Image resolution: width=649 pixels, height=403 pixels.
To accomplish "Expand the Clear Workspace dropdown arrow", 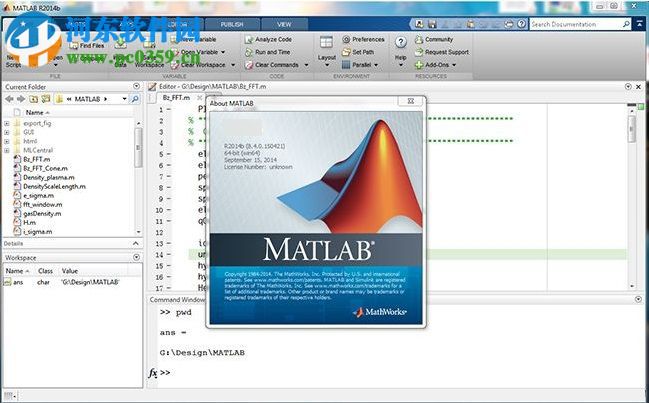I will coord(233,65).
